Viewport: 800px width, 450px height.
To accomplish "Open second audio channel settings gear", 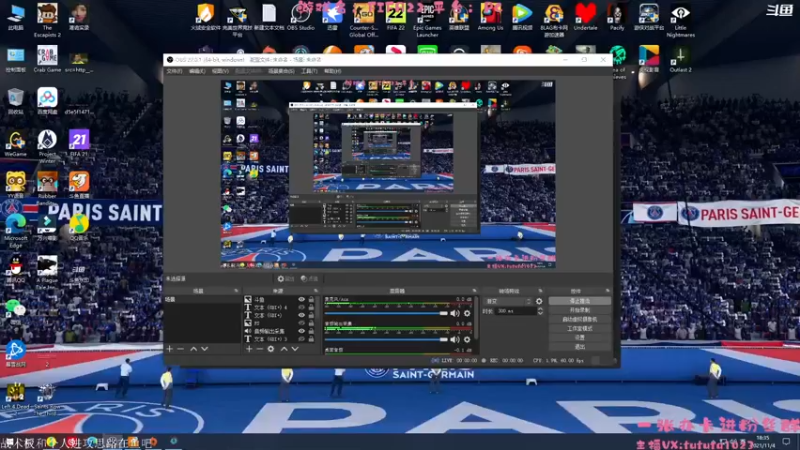I will click(467, 339).
